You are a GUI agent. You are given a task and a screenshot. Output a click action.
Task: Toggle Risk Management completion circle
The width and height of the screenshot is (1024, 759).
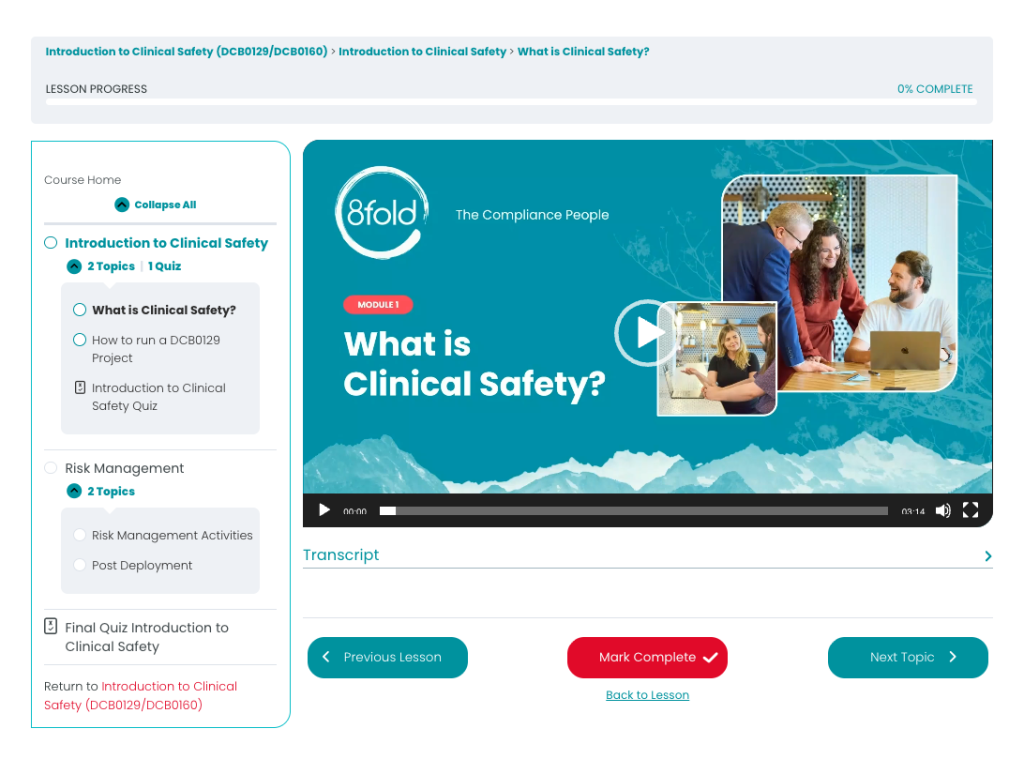tap(50, 468)
